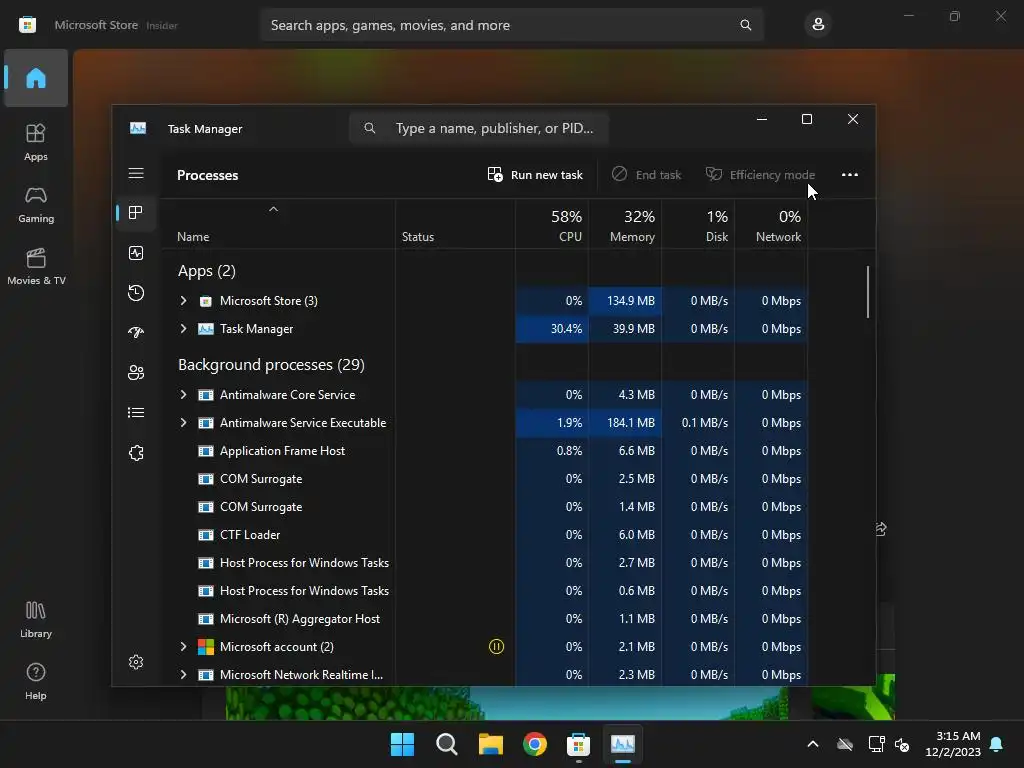Open Google Chrome from taskbar
1024x768 pixels.
coord(535,744)
